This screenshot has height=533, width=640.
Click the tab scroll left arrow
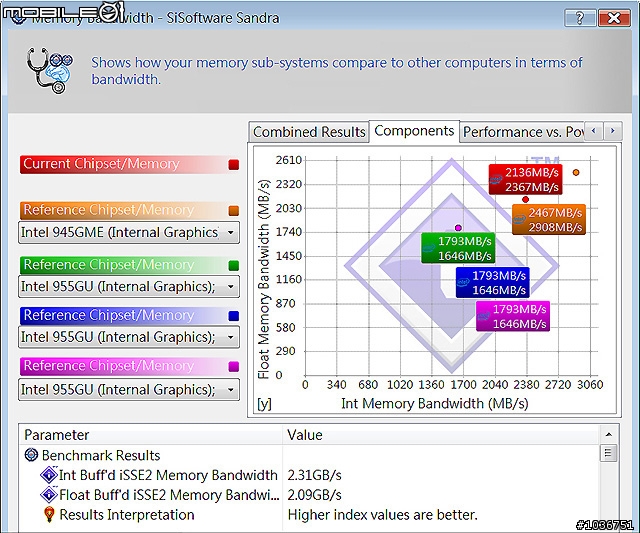point(593,131)
